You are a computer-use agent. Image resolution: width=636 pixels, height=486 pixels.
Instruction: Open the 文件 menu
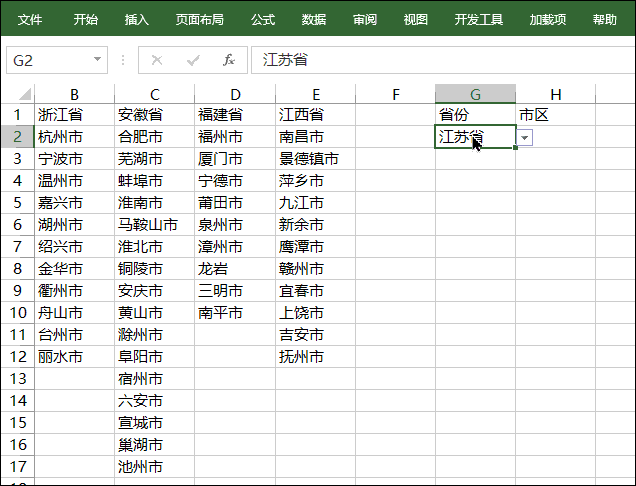point(30,19)
